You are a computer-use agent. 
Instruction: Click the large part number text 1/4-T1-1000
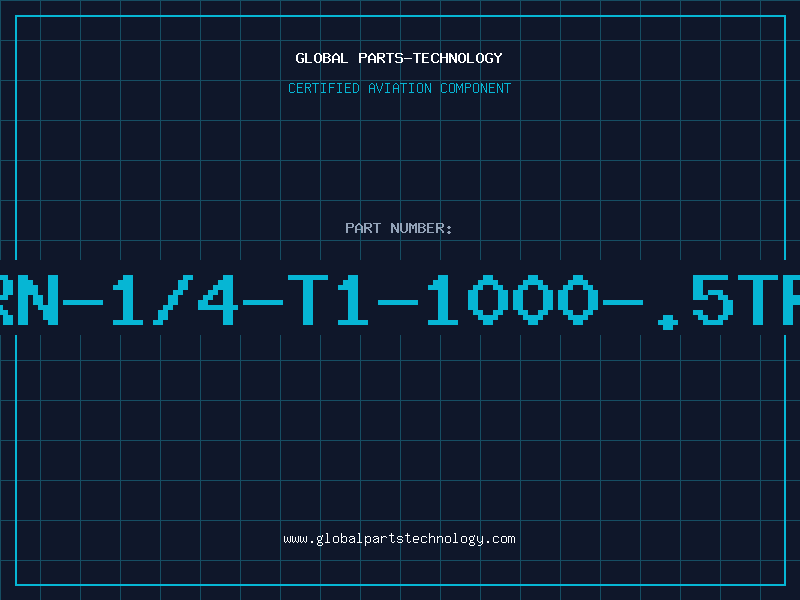tap(355, 300)
